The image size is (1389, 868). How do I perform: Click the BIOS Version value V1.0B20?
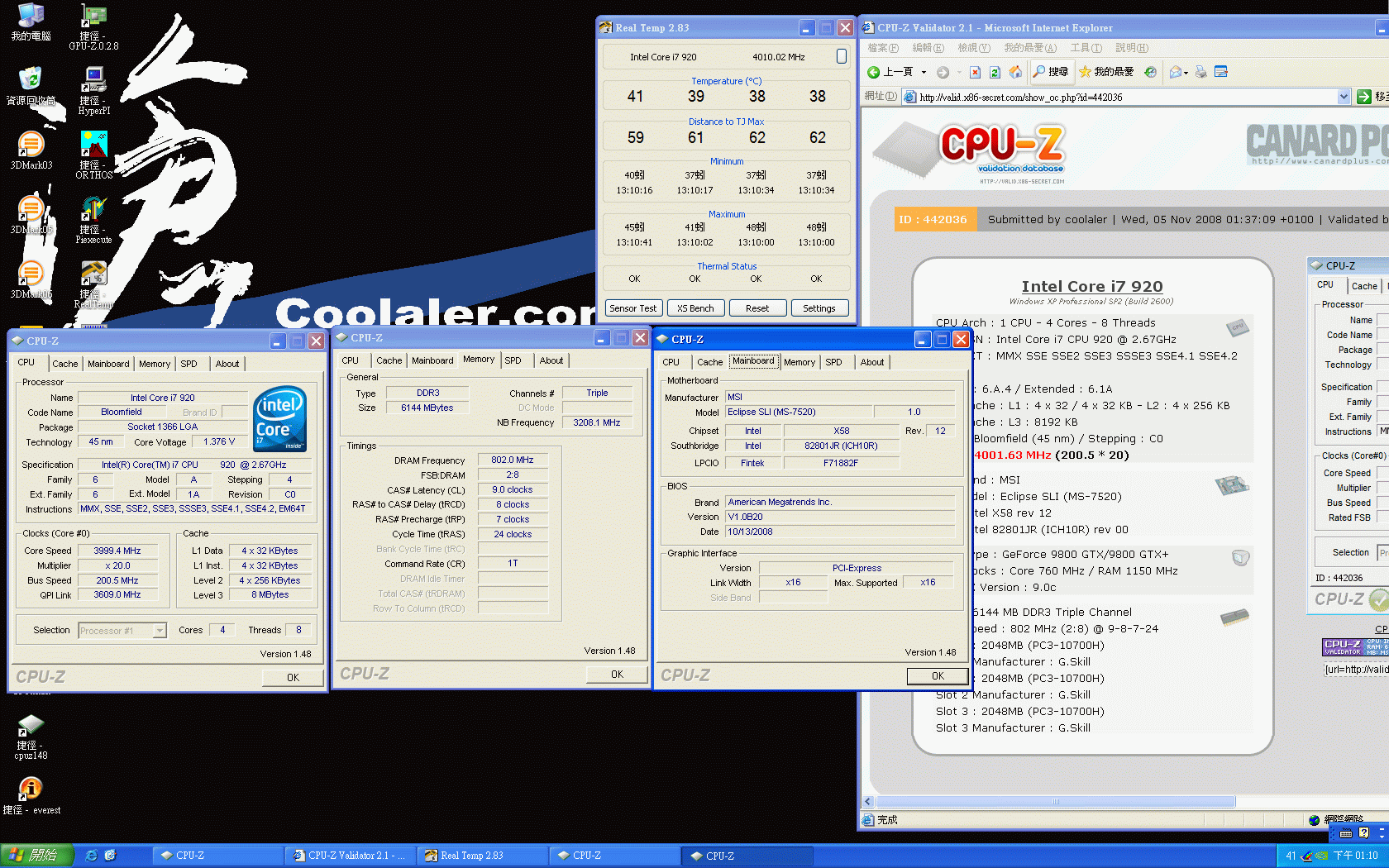click(839, 517)
